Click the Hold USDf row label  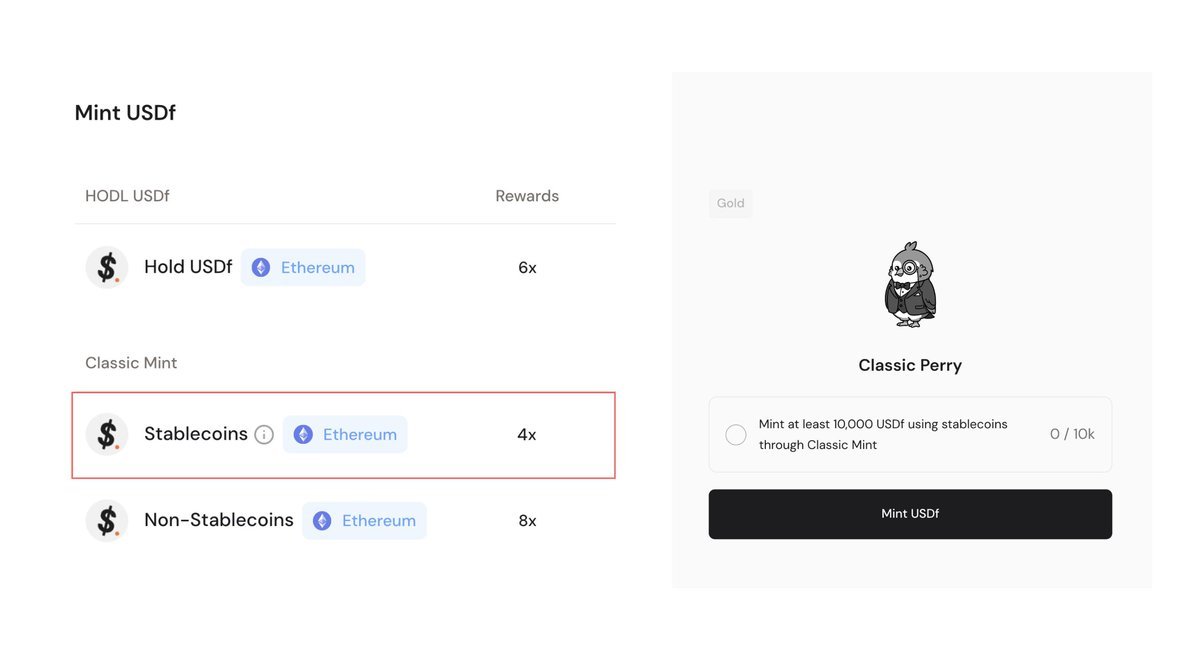[x=188, y=268]
